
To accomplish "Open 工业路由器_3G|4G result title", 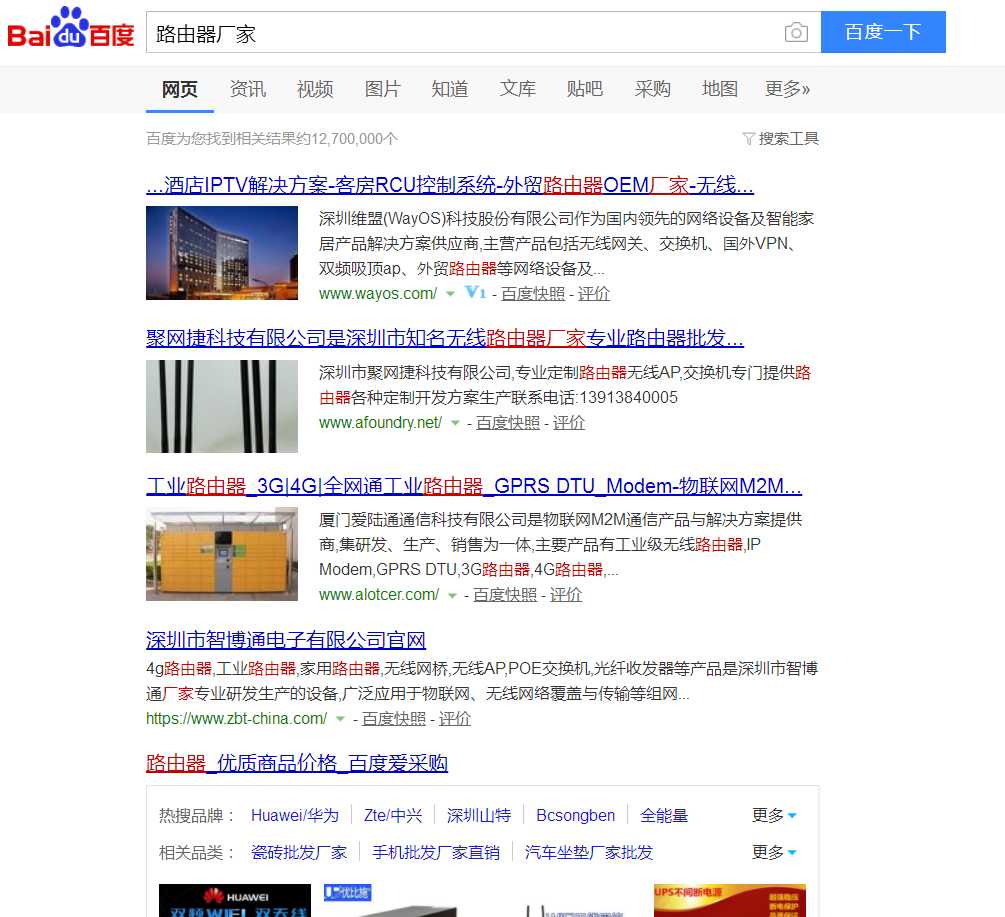I will 474,486.
